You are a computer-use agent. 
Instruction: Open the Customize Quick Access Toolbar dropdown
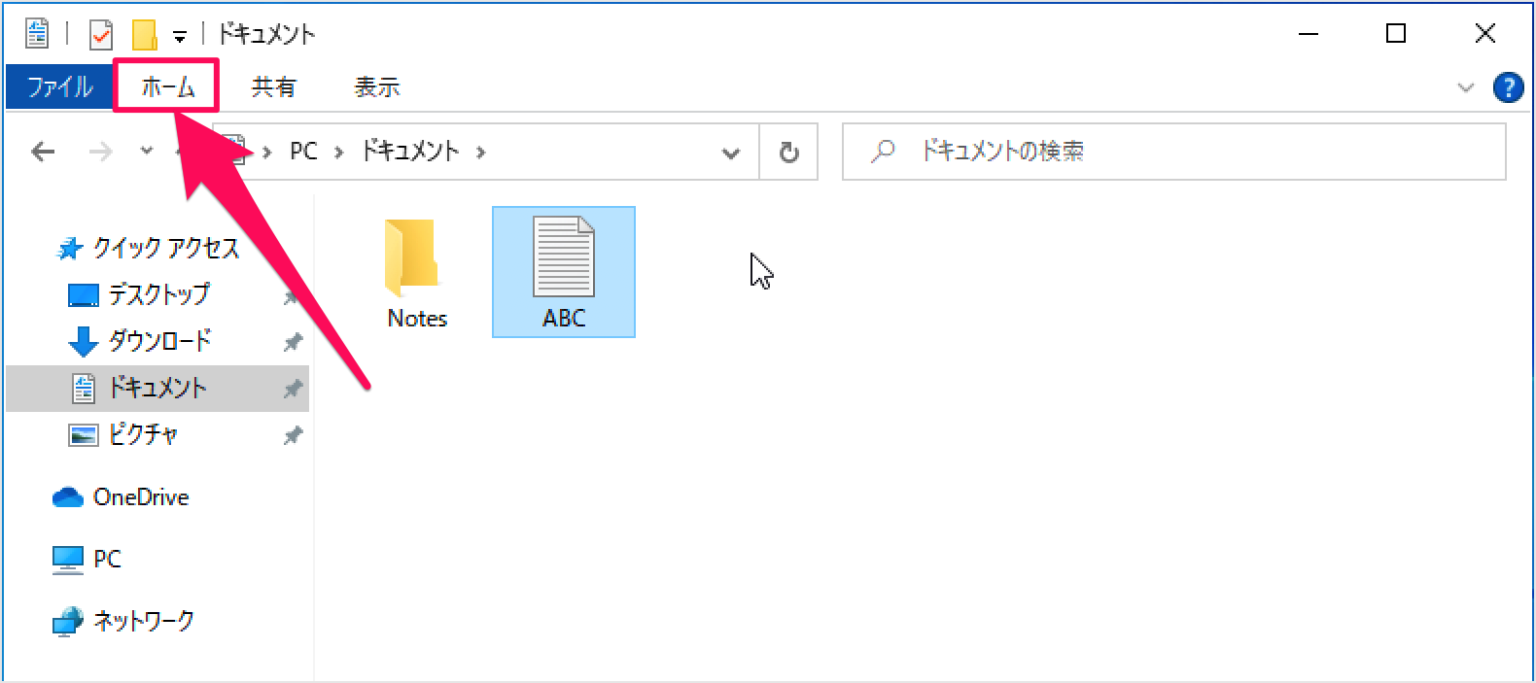pos(180,36)
